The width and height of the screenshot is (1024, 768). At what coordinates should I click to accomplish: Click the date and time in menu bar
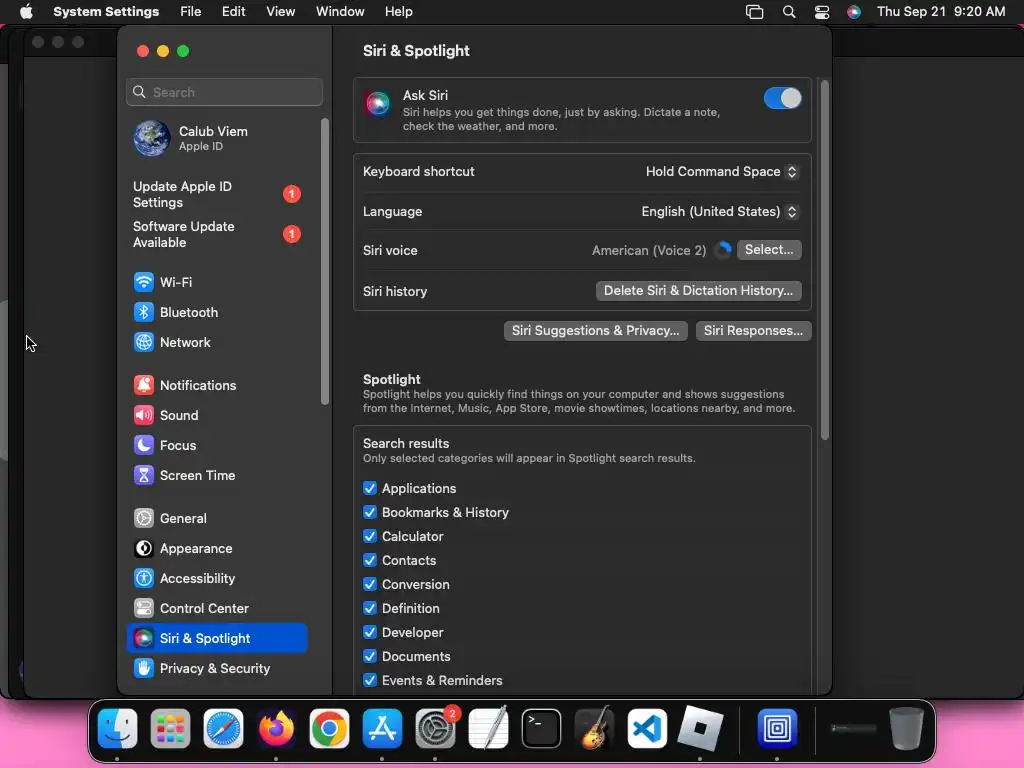pyautogui.click(x=940, y=12)
